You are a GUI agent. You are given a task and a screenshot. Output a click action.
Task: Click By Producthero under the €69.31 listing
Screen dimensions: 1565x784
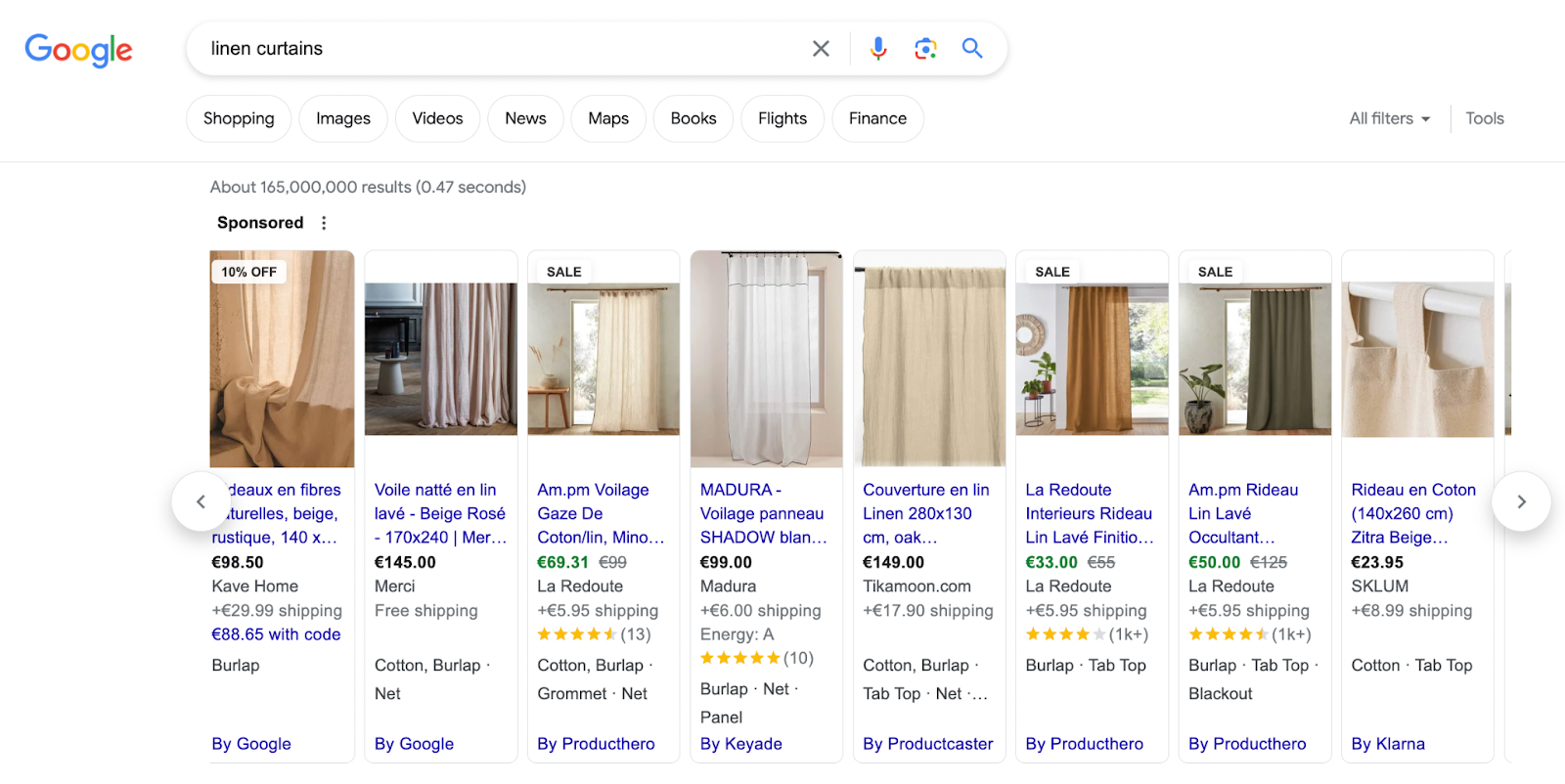596,744
